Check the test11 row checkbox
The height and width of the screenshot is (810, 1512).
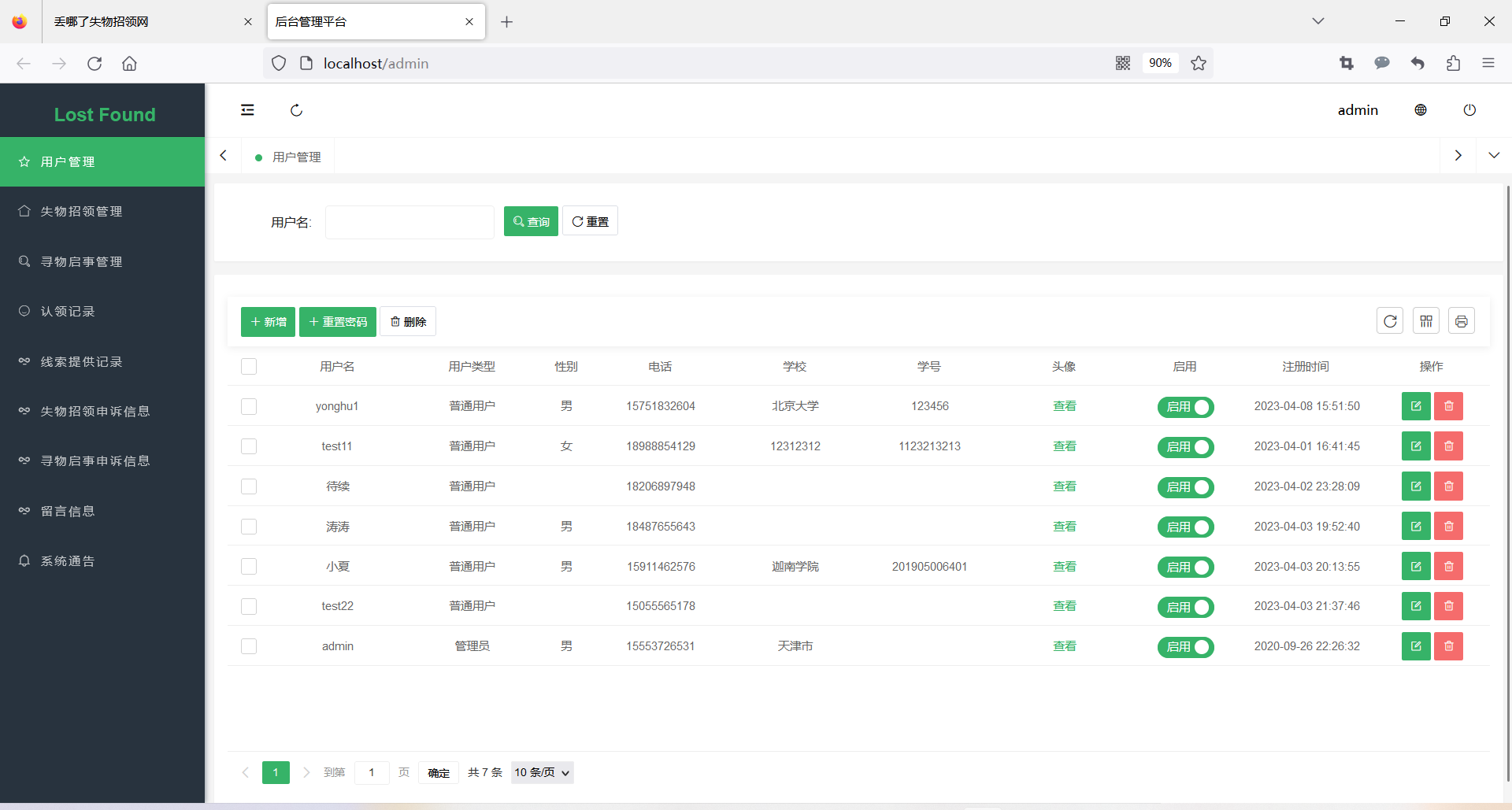click(x=249, y=446)
